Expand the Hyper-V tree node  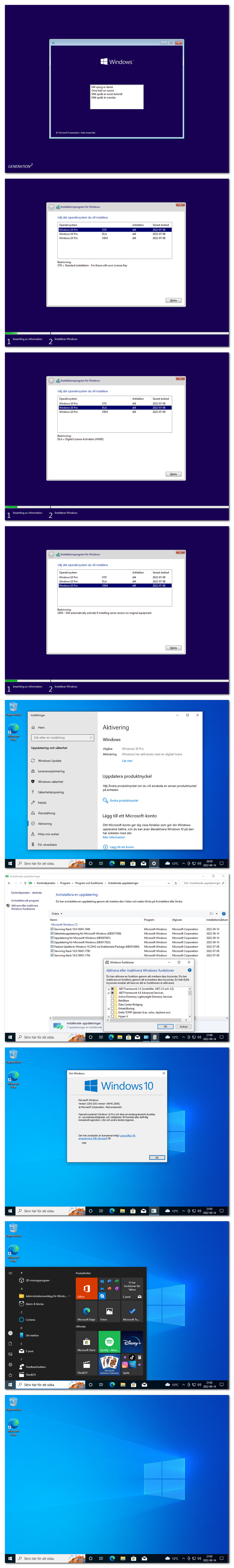pos(109,1016)
